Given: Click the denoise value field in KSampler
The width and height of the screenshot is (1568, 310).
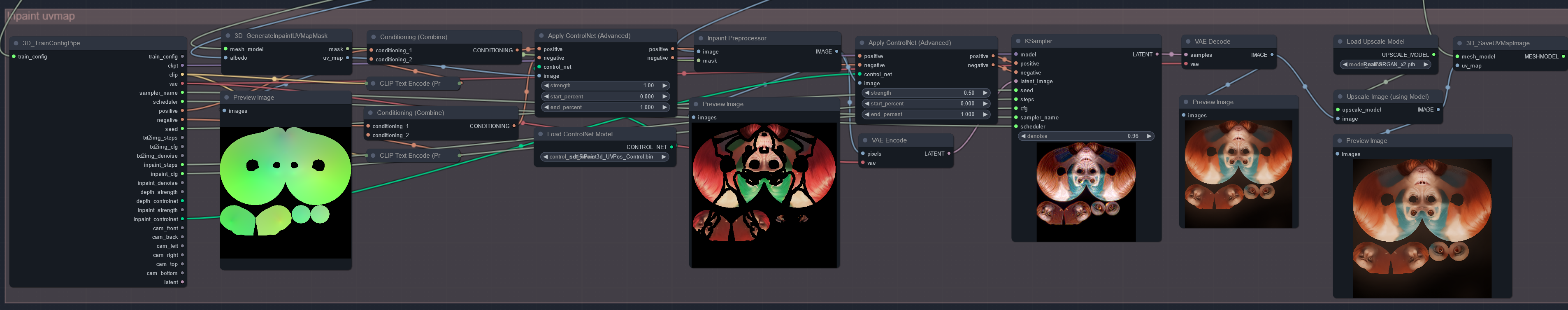Looking at the screenshot, I should 1086,136.
